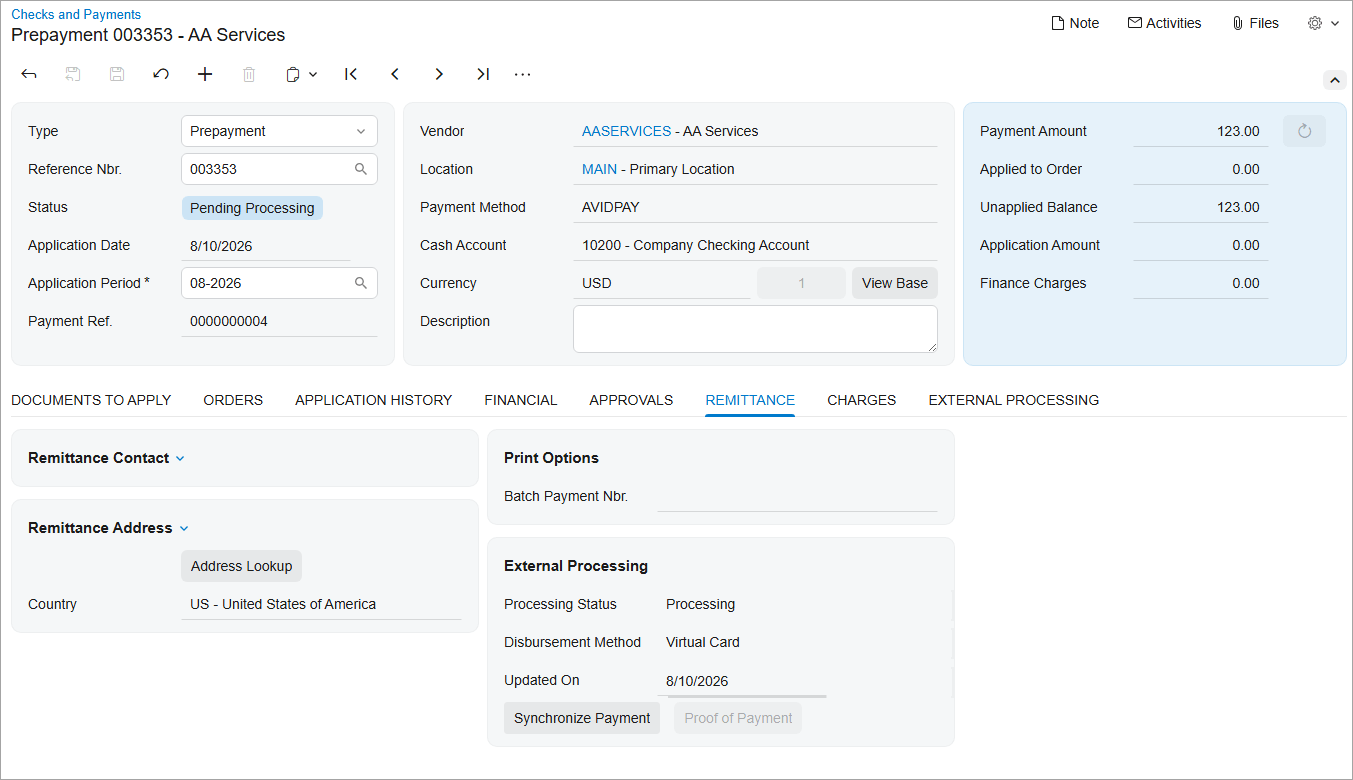Expand the Remittance Address section
The image size is (1353, 780).
pyautogui.click(x=184, y=528)
